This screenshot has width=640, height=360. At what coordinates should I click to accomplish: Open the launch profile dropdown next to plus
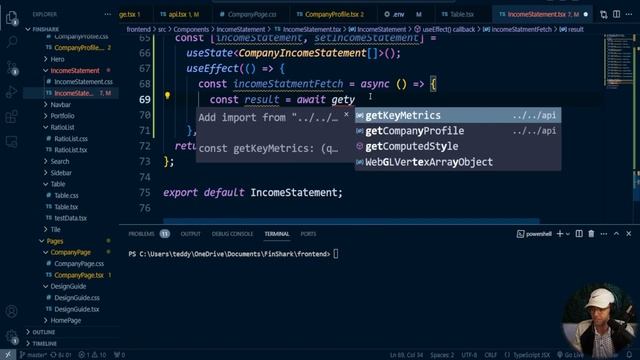coord(568,234)
